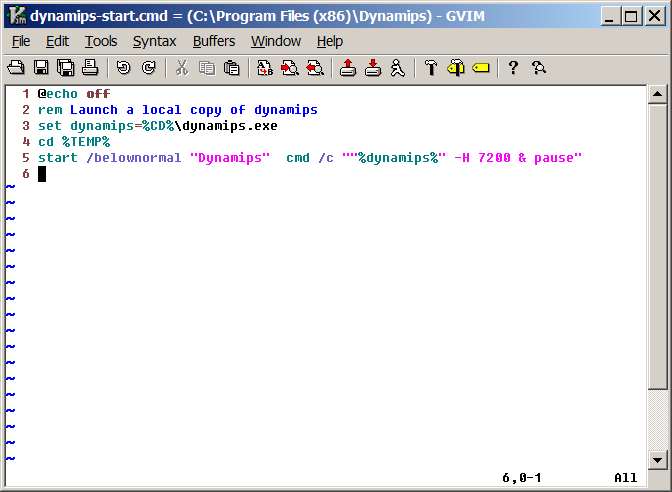
Task: Jump to tag with yellow tag icon
Action: pyautogui.click(x=481, y=68)
